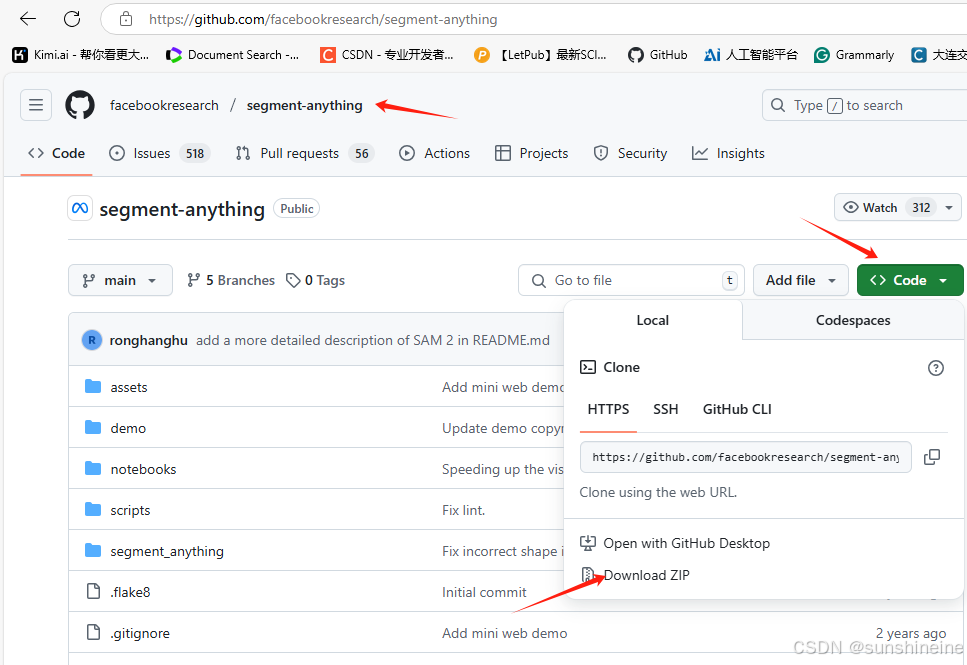The height and width of the screenshot is (665, 967).
Task: Focus the Go to file search field
Action: pos(632,281)
